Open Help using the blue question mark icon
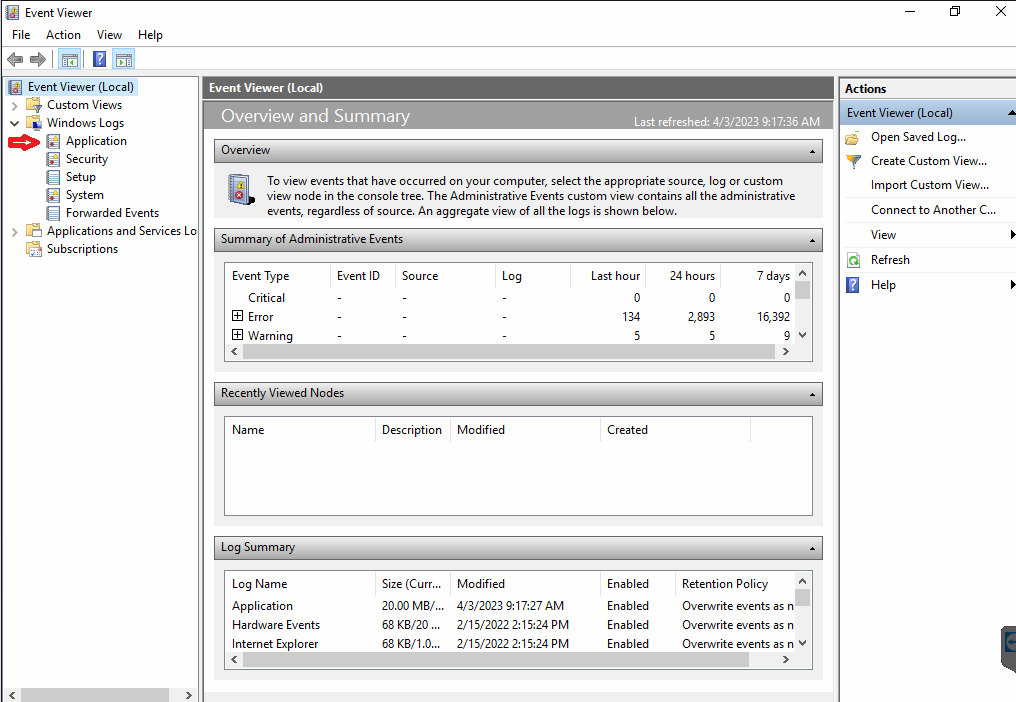This screenshot has height=702, width=1016. [852, 284]
